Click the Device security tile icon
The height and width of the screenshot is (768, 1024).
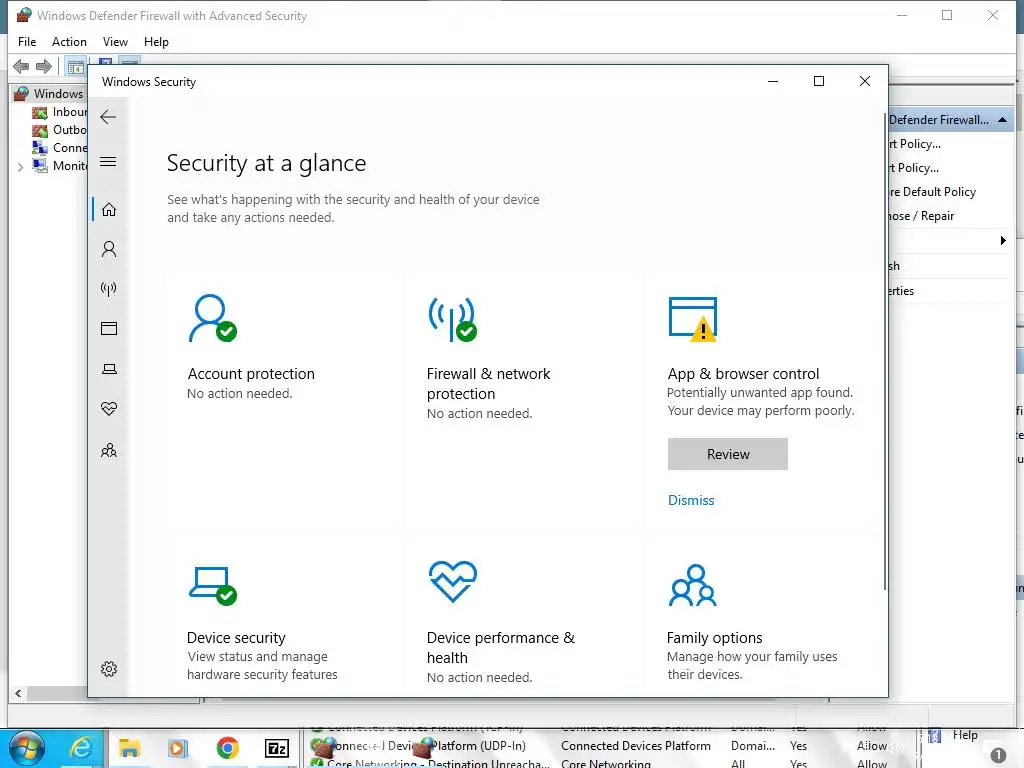coord(212,586)
